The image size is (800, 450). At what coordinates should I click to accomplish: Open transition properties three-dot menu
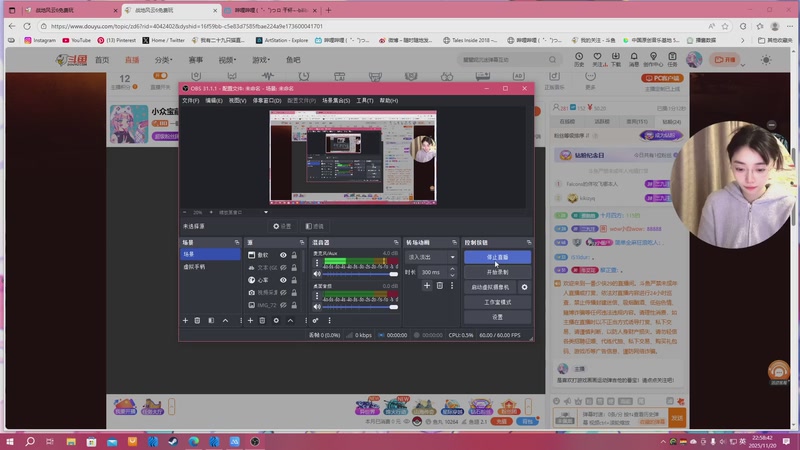click(x=452, y=286)
